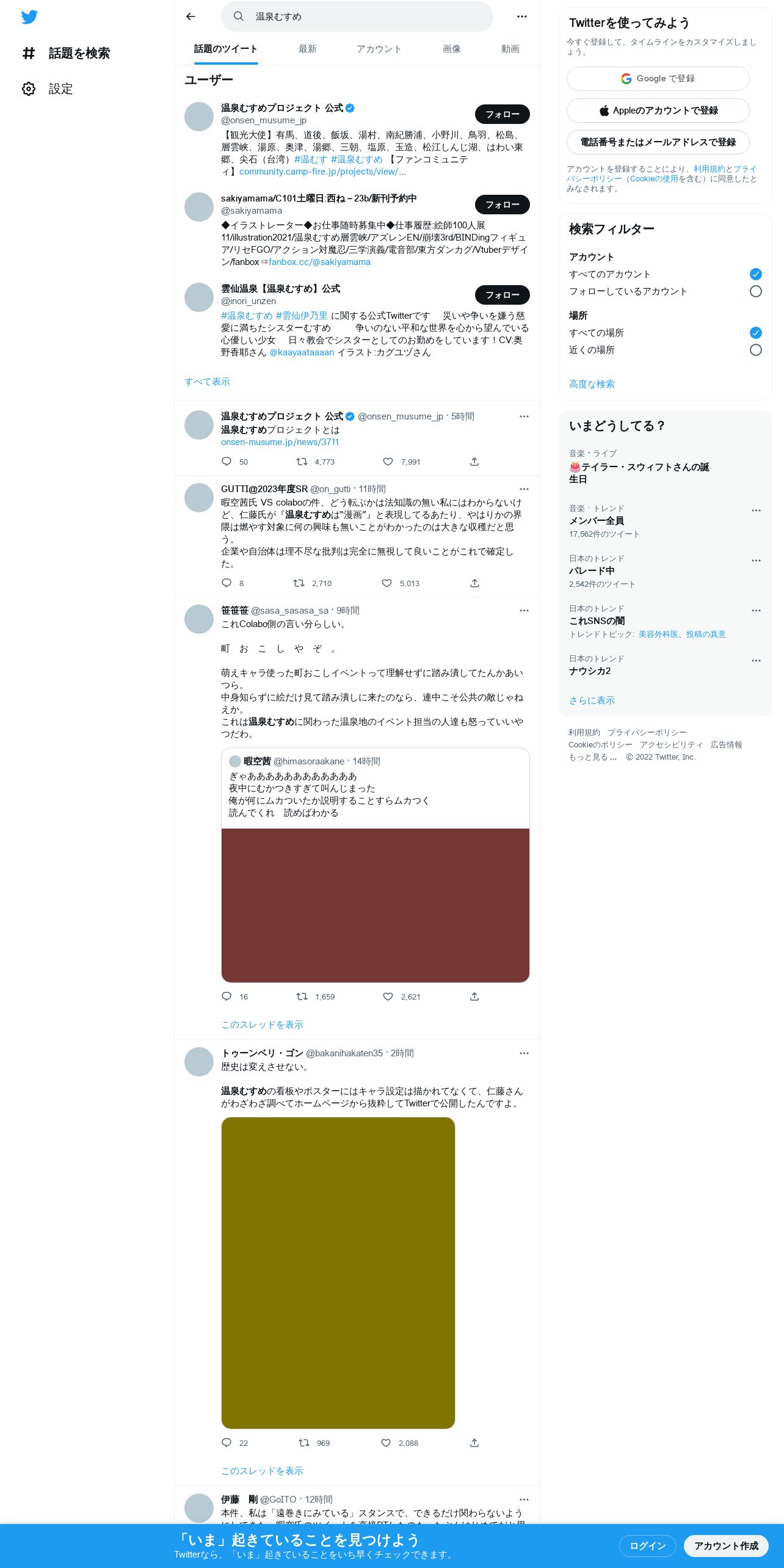Open the 高度な検索 link

[592, 384]
